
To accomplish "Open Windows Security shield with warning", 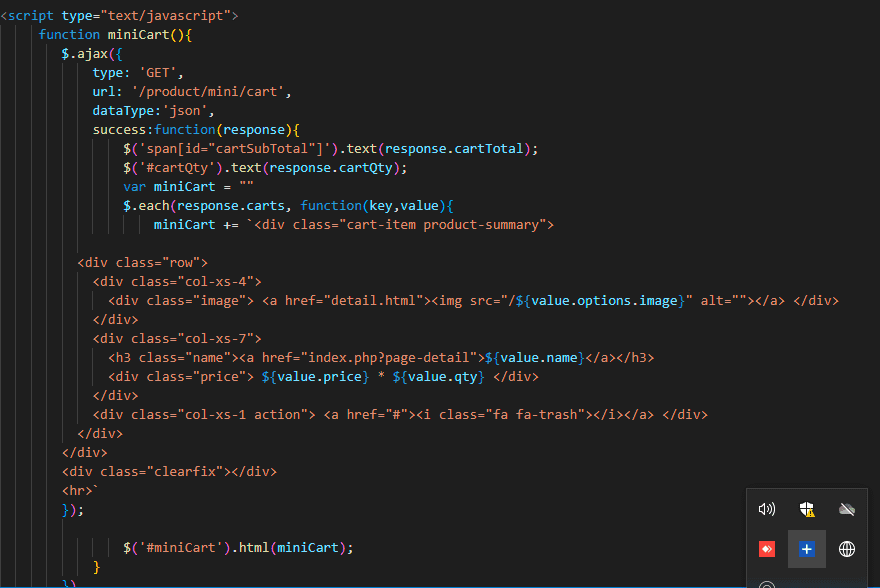I will point(807,509).
